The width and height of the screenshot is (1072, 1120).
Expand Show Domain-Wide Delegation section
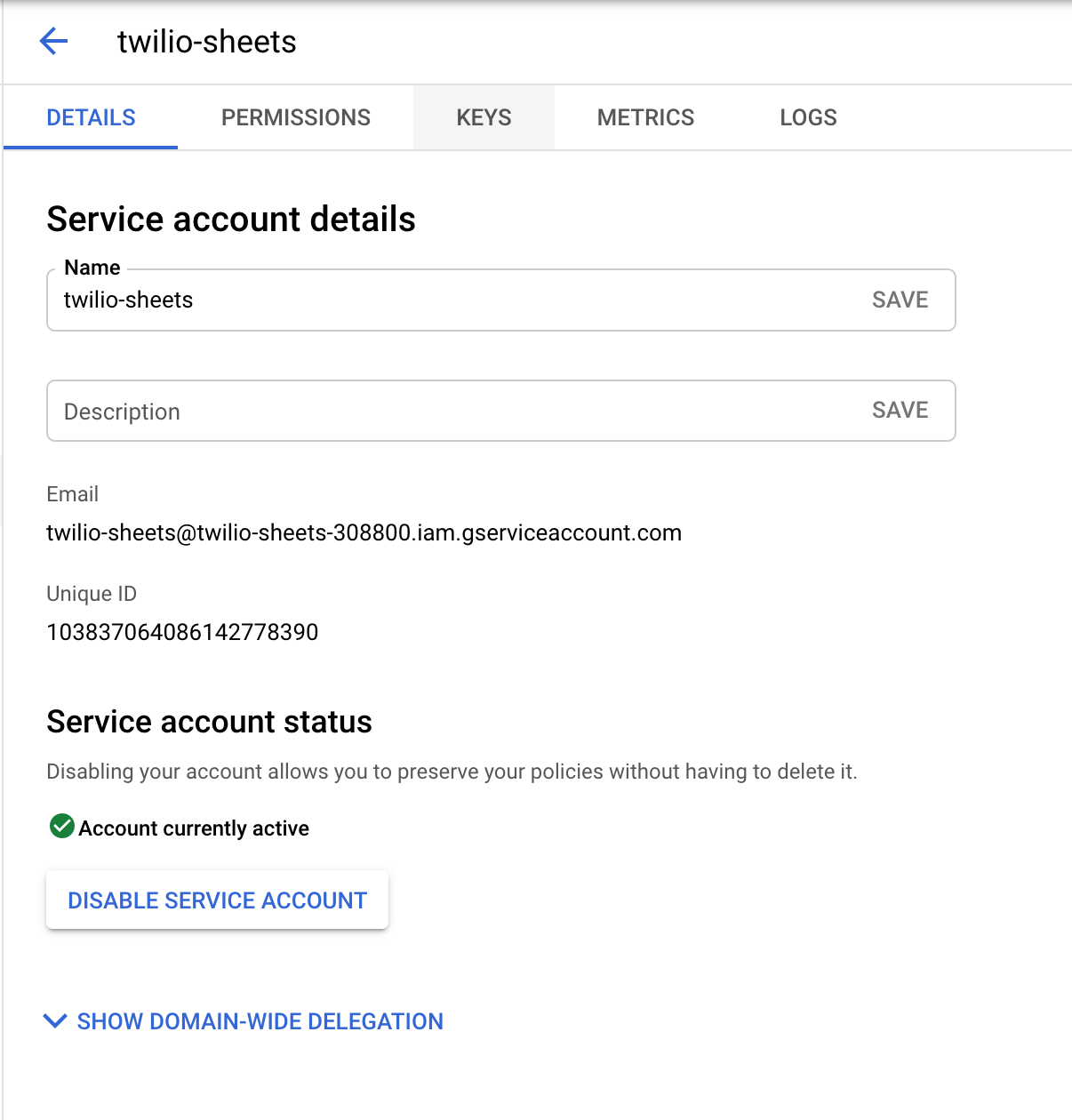click(x=244, y=1021)
